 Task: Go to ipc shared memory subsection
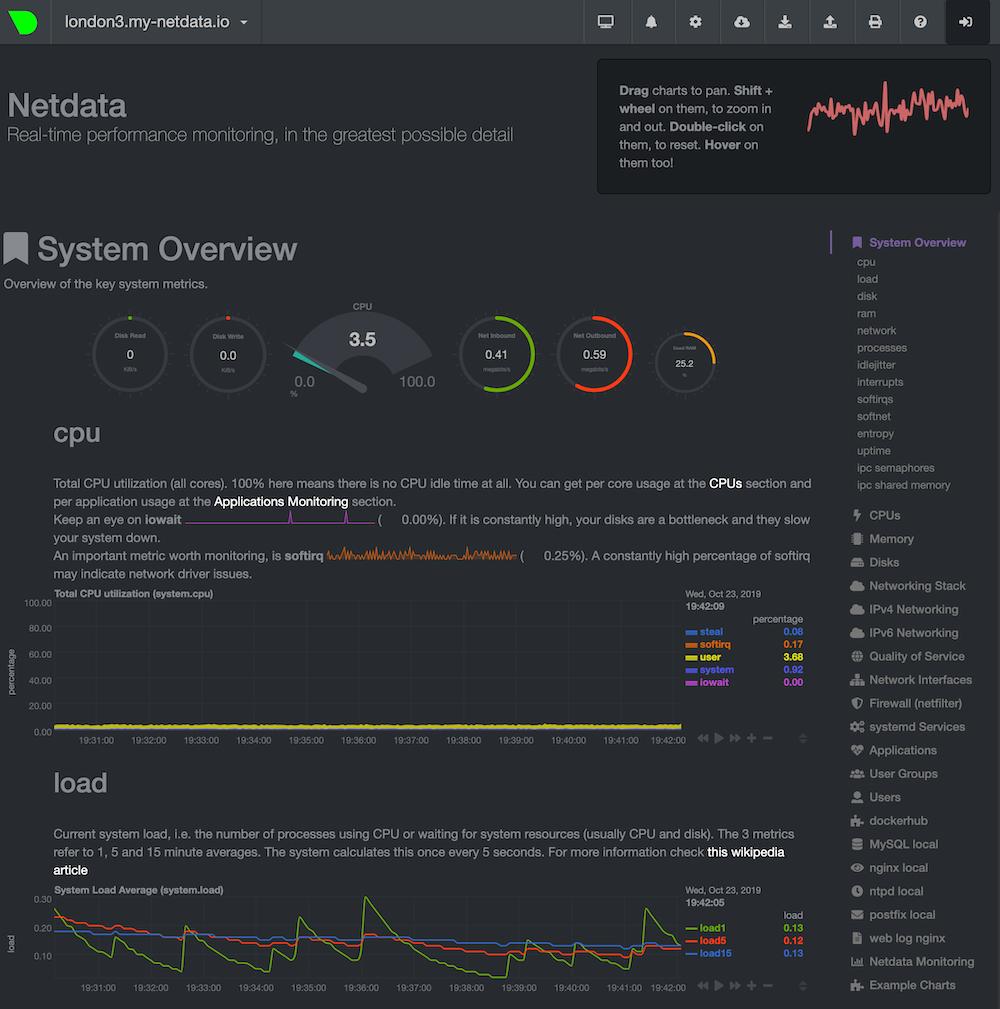point(903,485)
